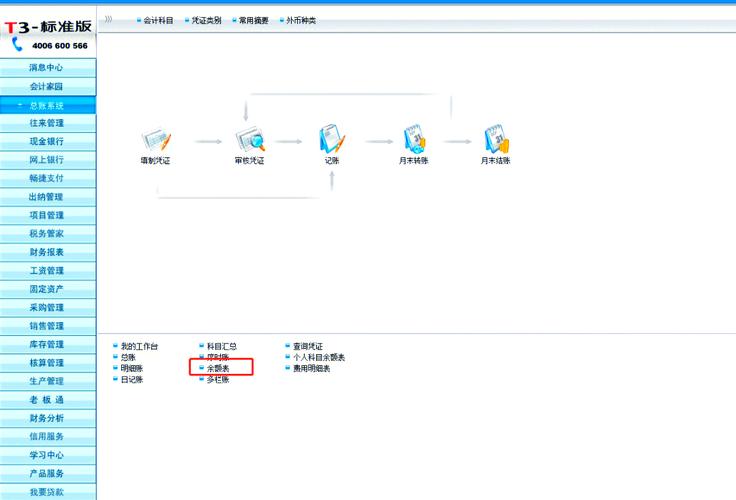The height and width of the screenshot is (500, 736).
Task: Select 出纳管理 in the sidebar
Action: [48, 197]
